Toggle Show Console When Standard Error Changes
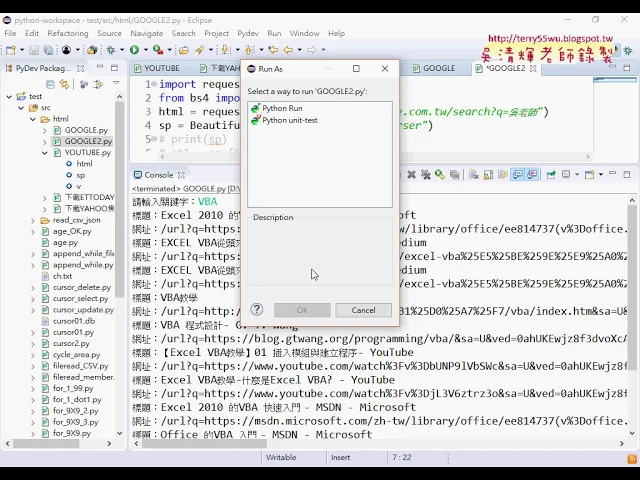Screen dimensions: 640x480 point(532,175)
